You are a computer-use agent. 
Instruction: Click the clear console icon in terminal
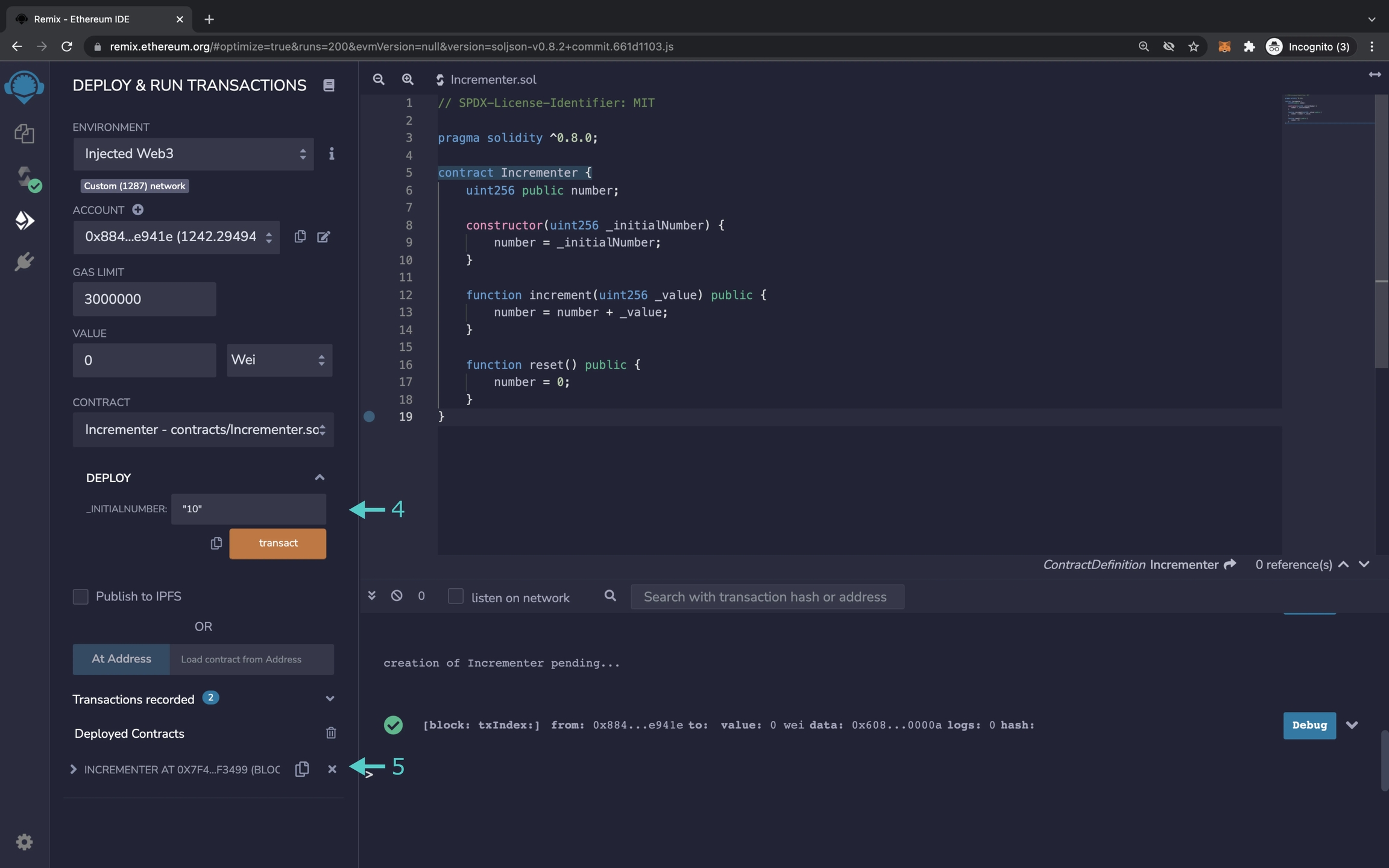point(396,596)
